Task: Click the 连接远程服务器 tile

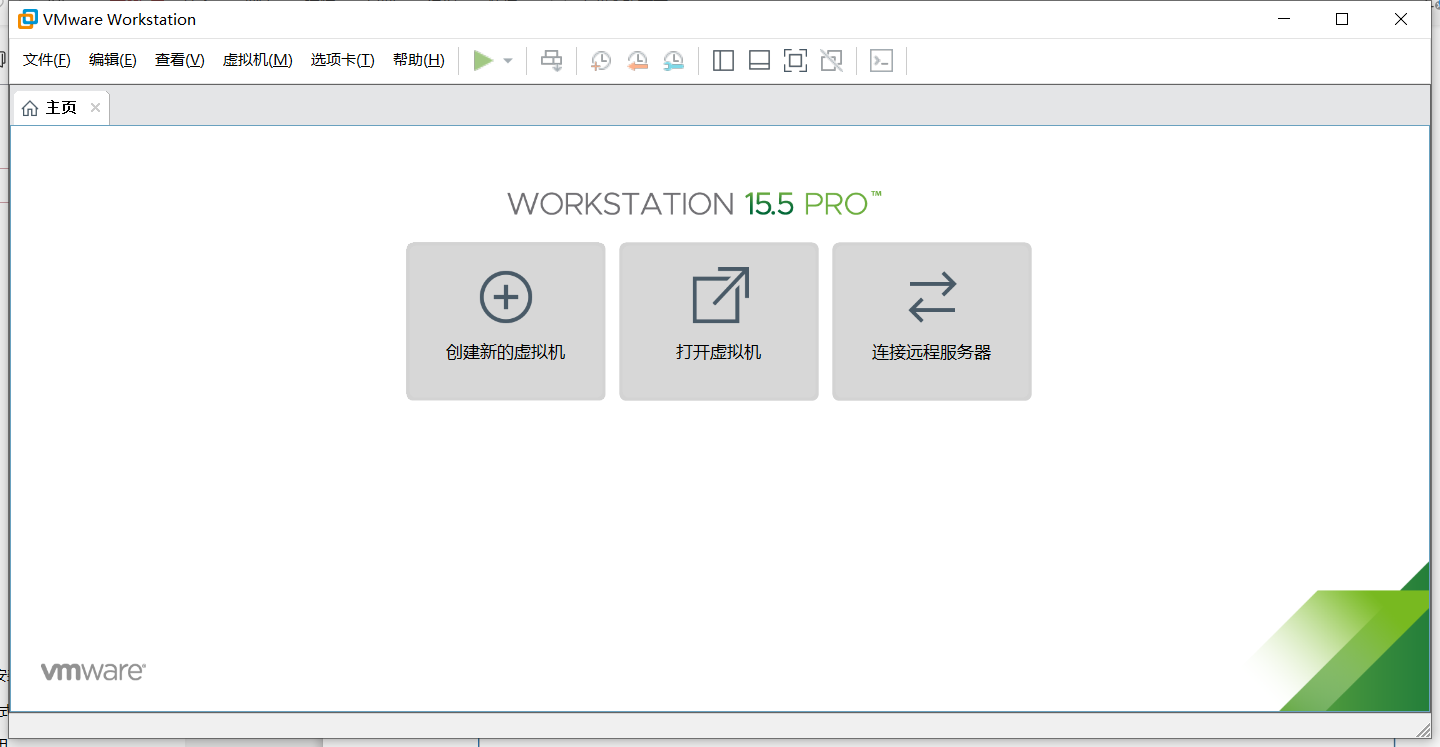Action: click(931, 321)
